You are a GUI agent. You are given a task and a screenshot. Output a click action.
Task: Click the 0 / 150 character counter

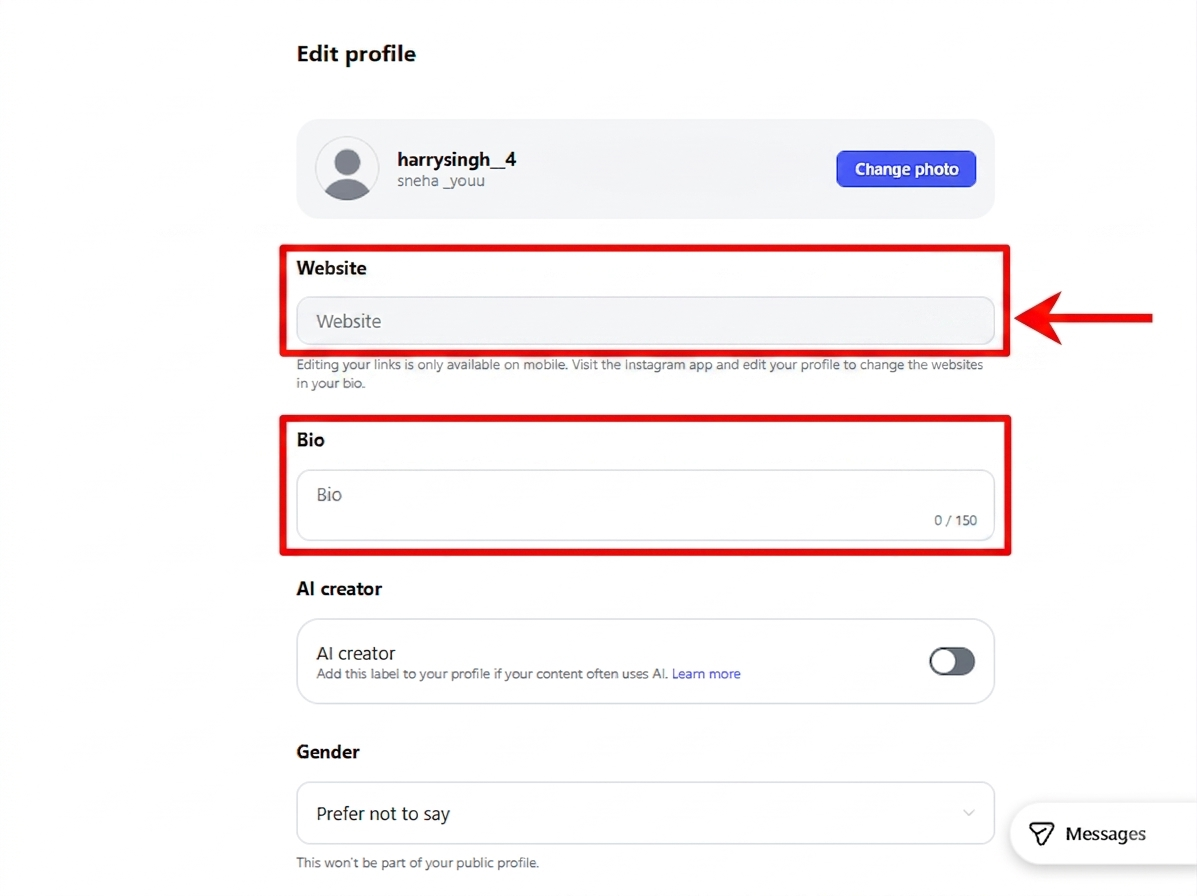tap(955, 521)
